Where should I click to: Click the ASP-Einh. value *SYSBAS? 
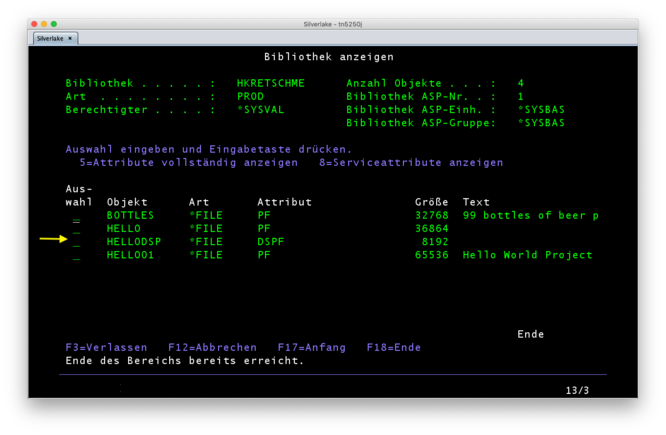click(x=541, y=110)
